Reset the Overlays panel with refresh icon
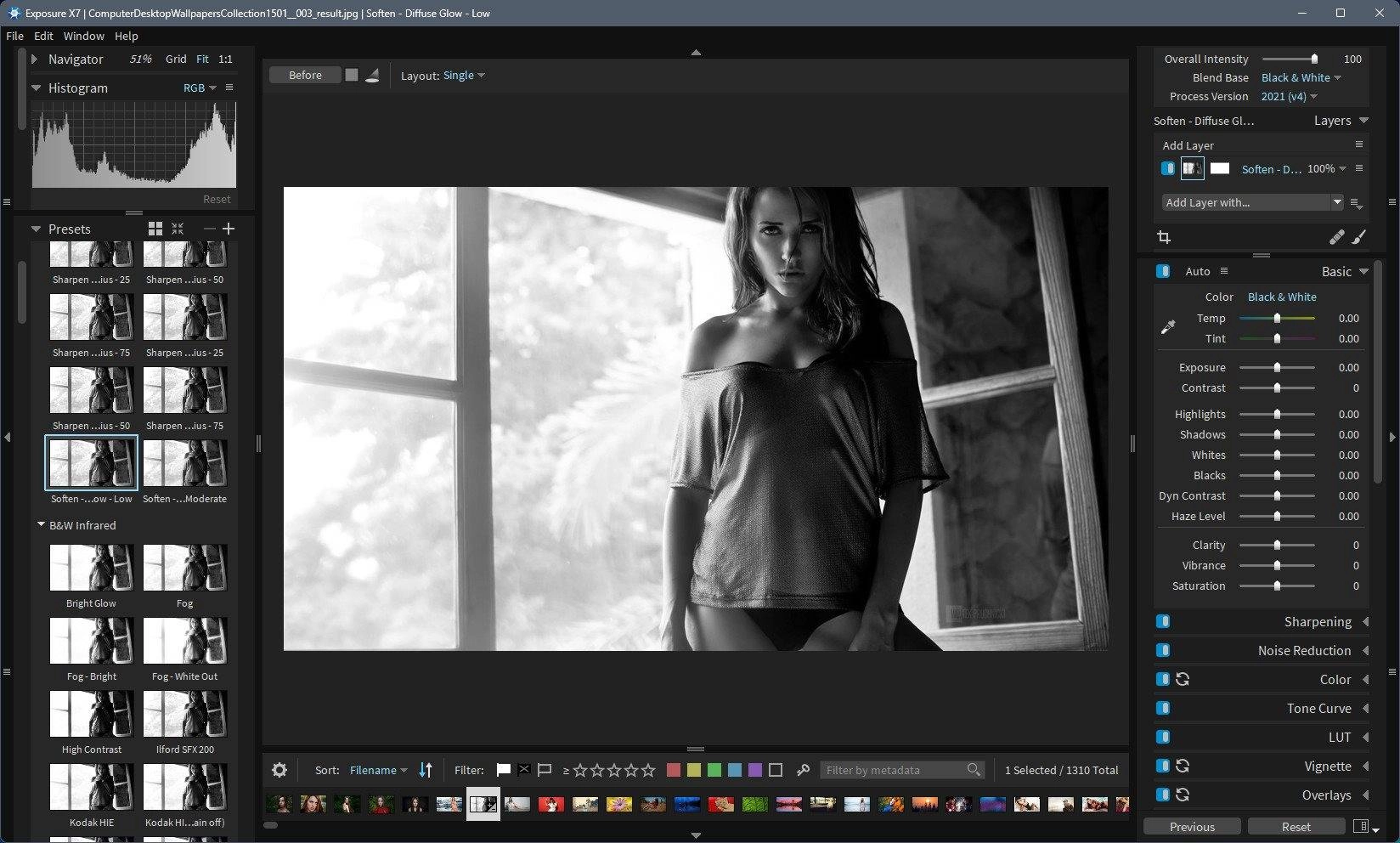The height and width of the screenshot is (843, 1400). 1183,795
